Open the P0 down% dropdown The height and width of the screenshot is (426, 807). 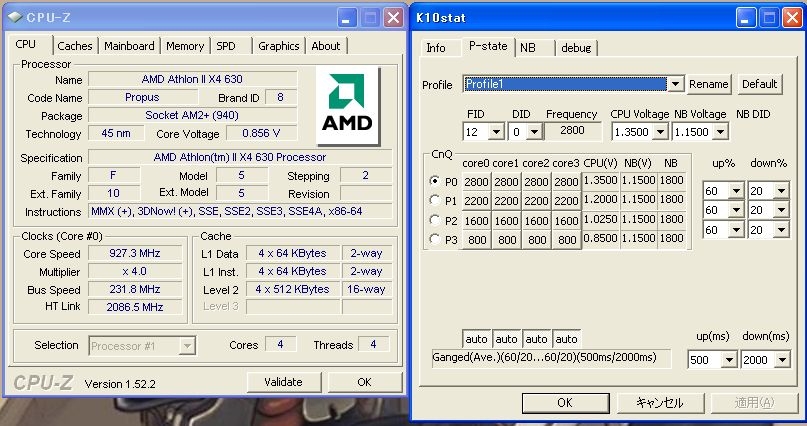[x=781, y=191]
